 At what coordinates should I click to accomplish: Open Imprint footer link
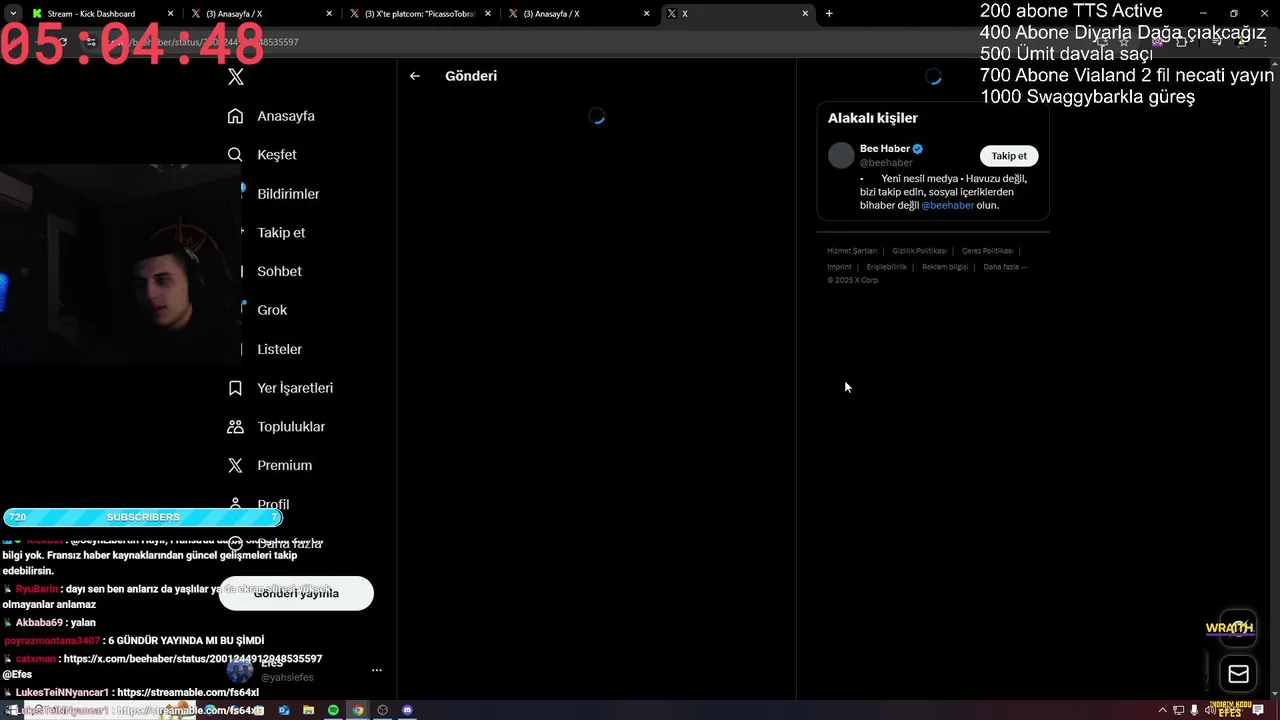pos(839,267)
